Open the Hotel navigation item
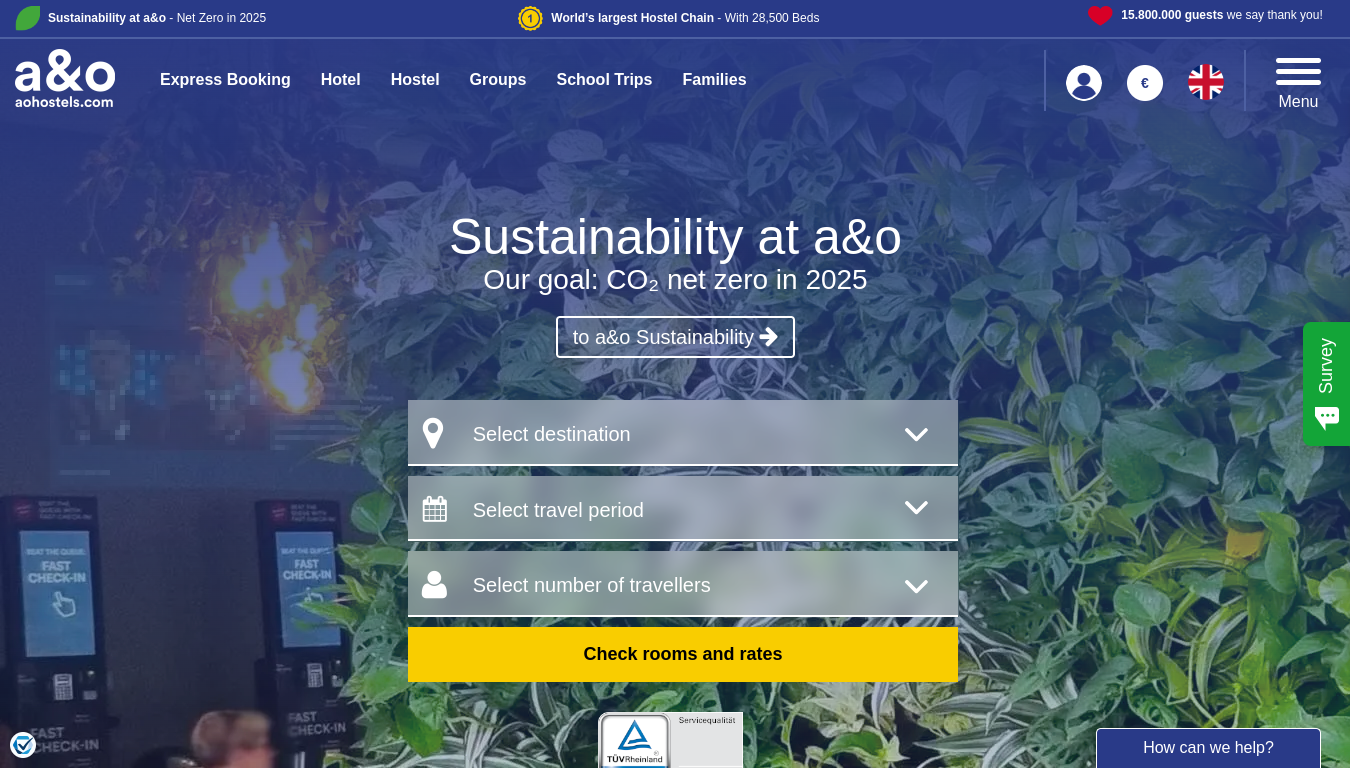1350x768 pixels. click(x=340, y=80)
